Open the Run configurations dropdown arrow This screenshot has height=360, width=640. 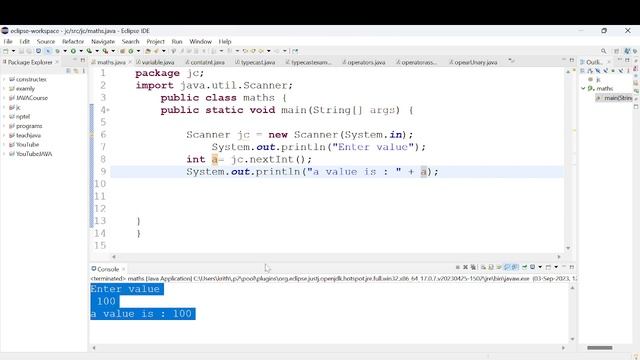click(81, 51)
